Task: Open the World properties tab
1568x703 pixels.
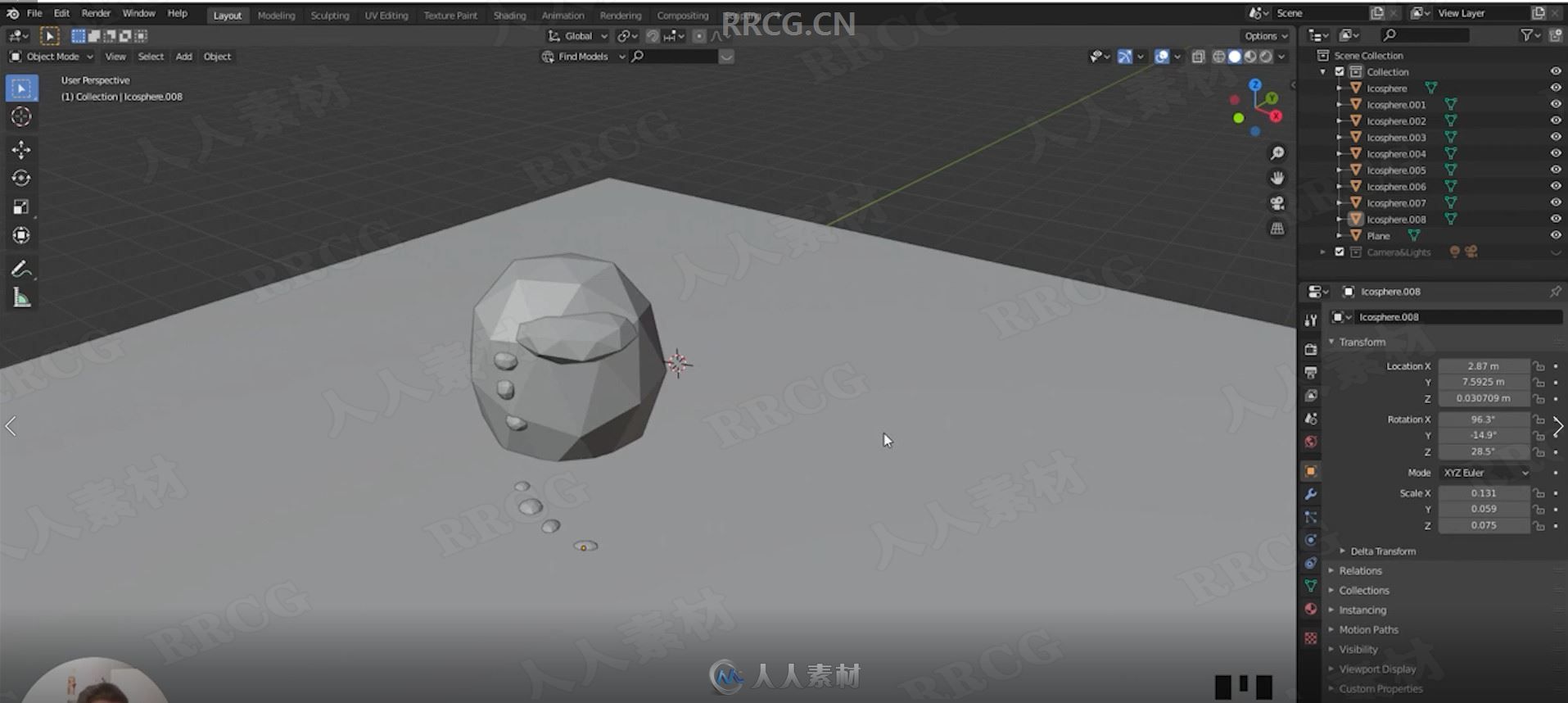Action: click(1311, 442)
